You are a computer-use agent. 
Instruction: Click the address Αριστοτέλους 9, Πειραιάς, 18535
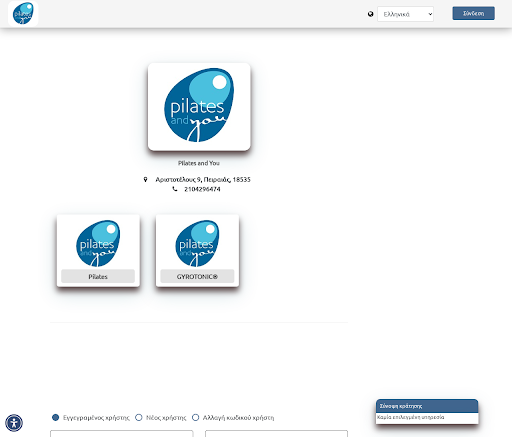pyautogui.click(x=203, y=179)
